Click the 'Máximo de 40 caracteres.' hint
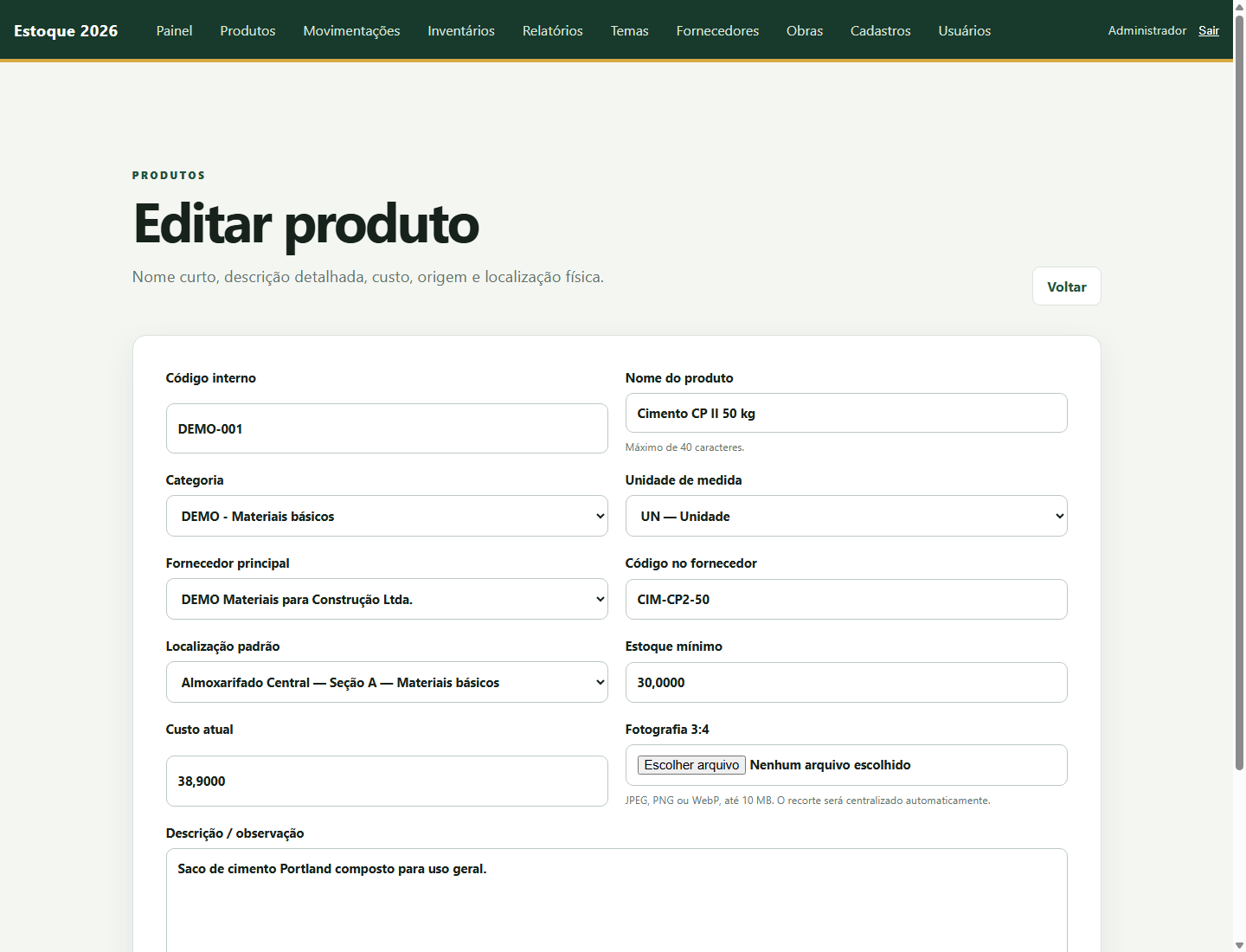 (684, 447)
